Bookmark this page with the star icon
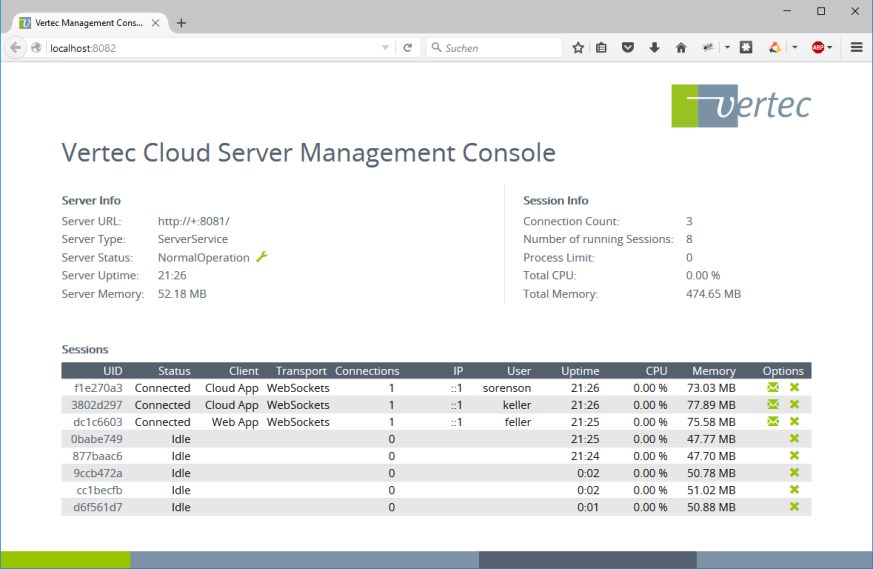The height and width of the screenshot is (569, 873). click(578, 48)
